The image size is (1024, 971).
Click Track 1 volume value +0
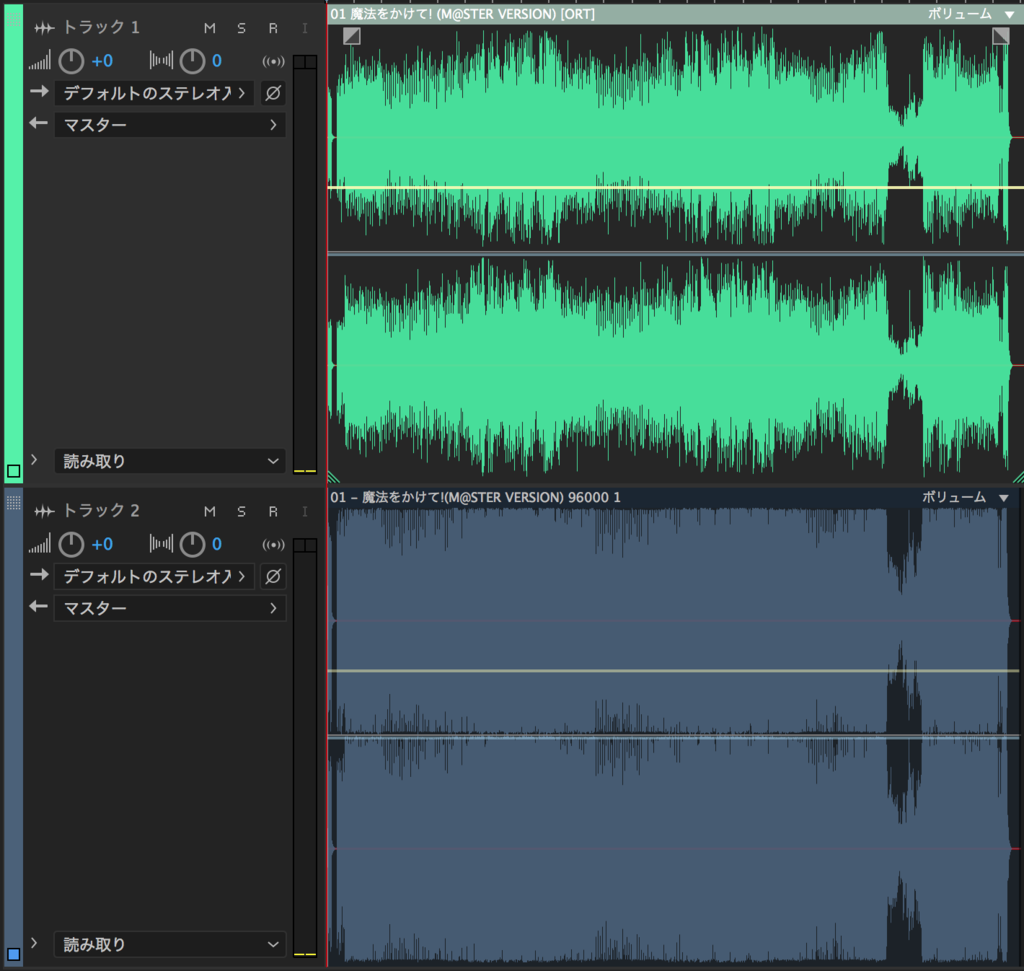[102, 61]
